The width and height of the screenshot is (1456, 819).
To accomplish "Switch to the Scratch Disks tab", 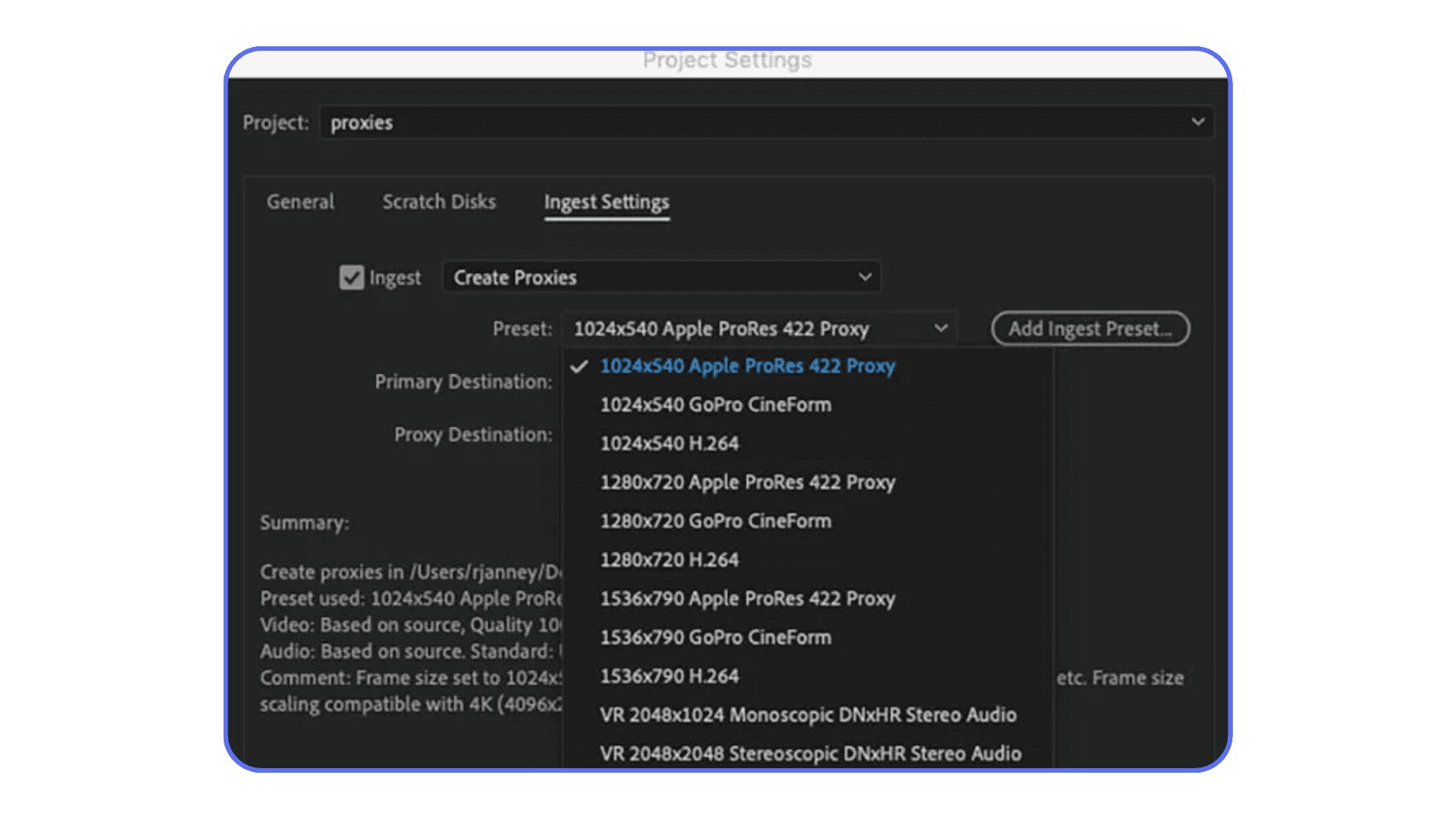I will point(438,202).
